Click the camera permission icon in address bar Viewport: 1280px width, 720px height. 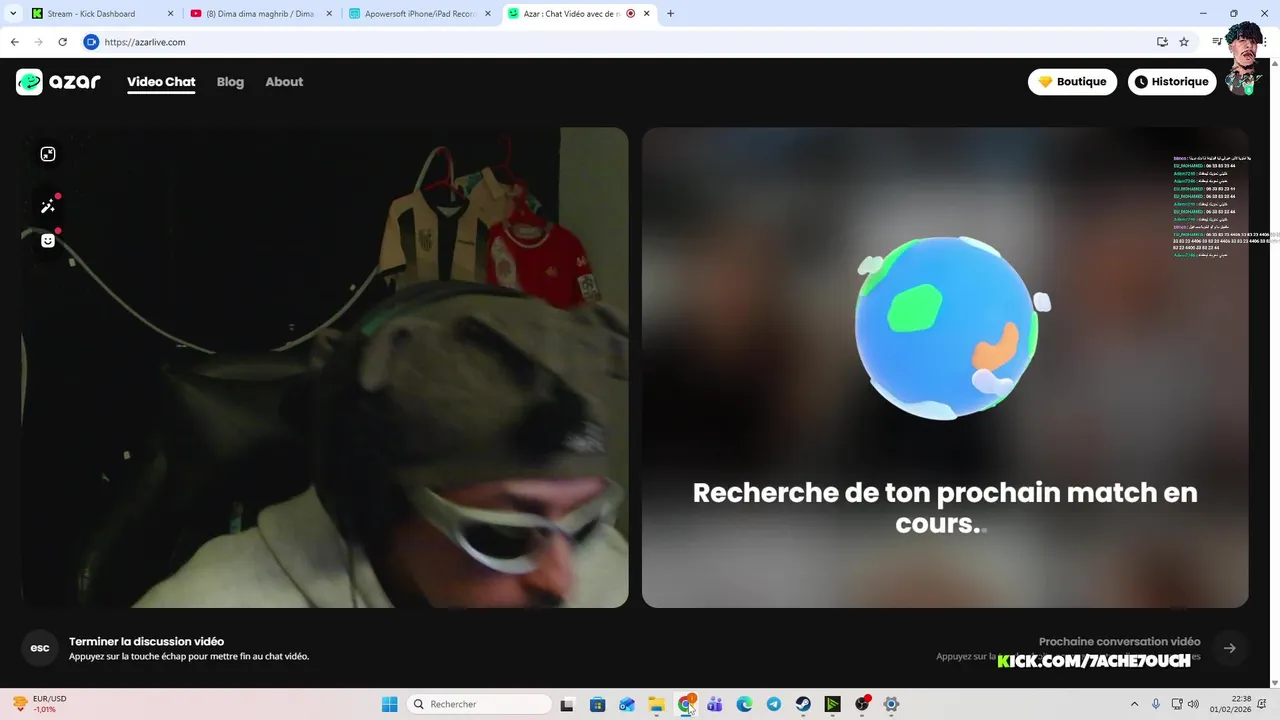[x=91, y=42]
